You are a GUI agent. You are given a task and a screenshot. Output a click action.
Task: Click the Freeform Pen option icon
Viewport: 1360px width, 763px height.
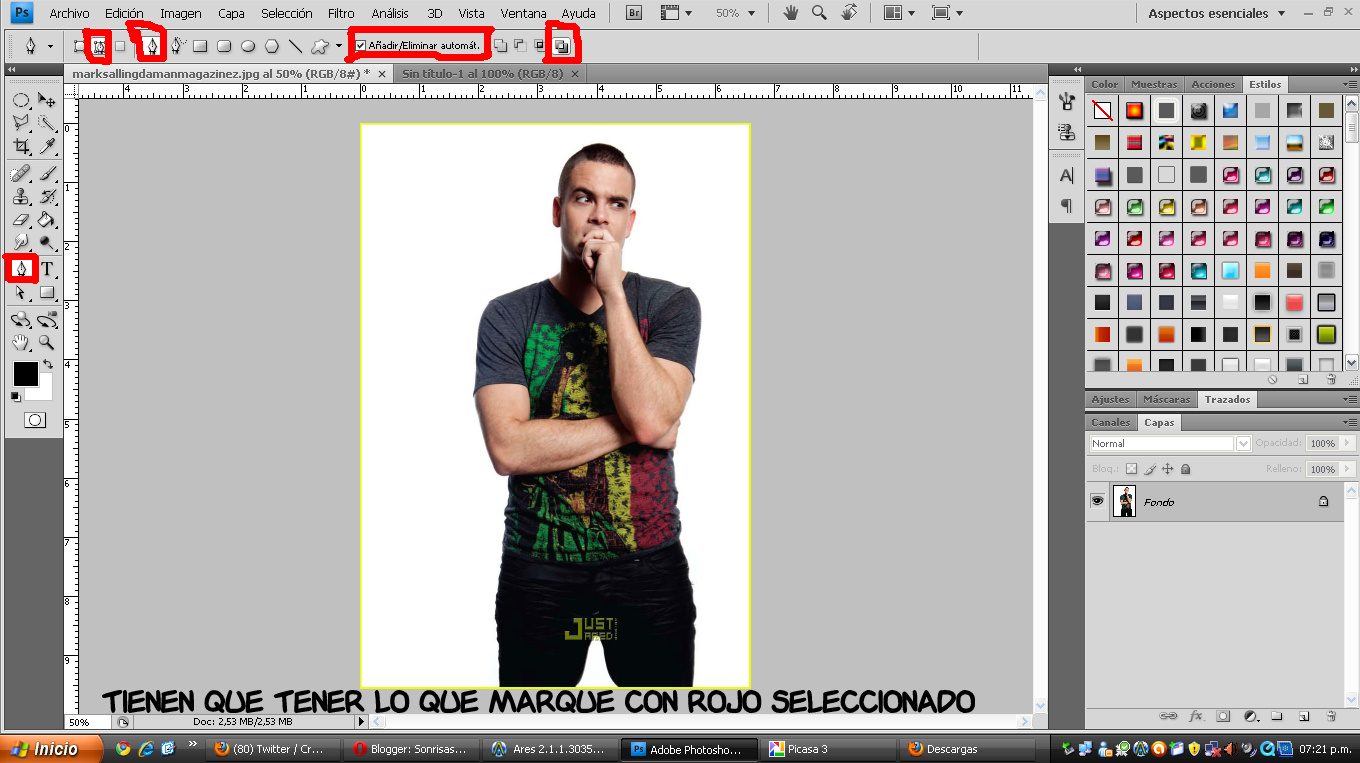click(177, 45)
